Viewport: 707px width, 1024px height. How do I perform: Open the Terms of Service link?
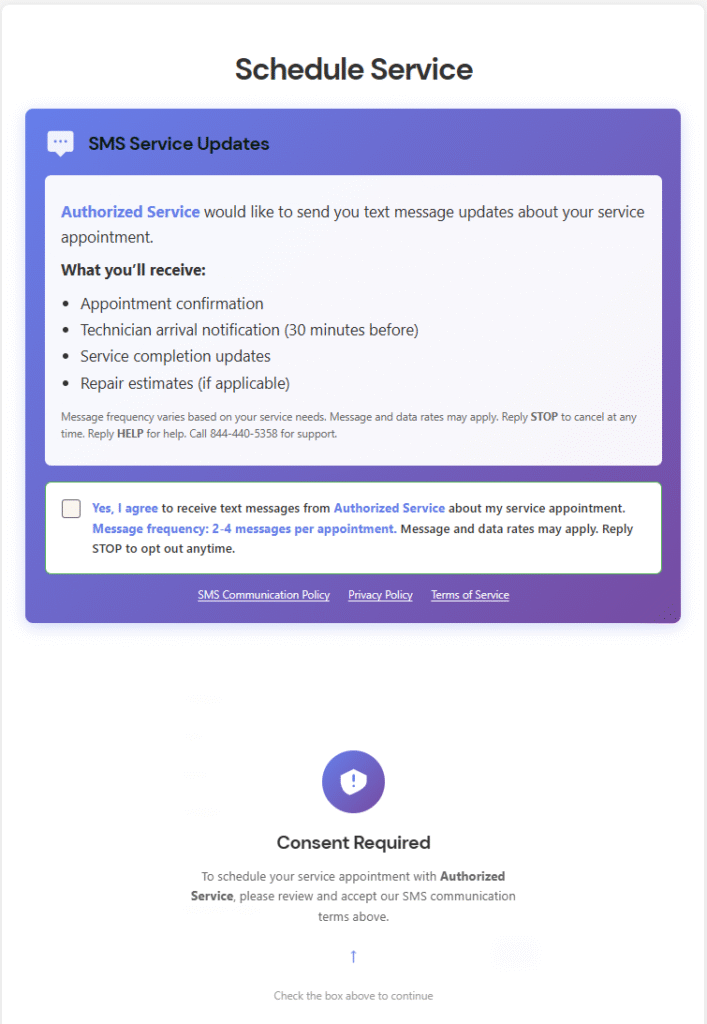pyautogui.click(x=470, y=595)
